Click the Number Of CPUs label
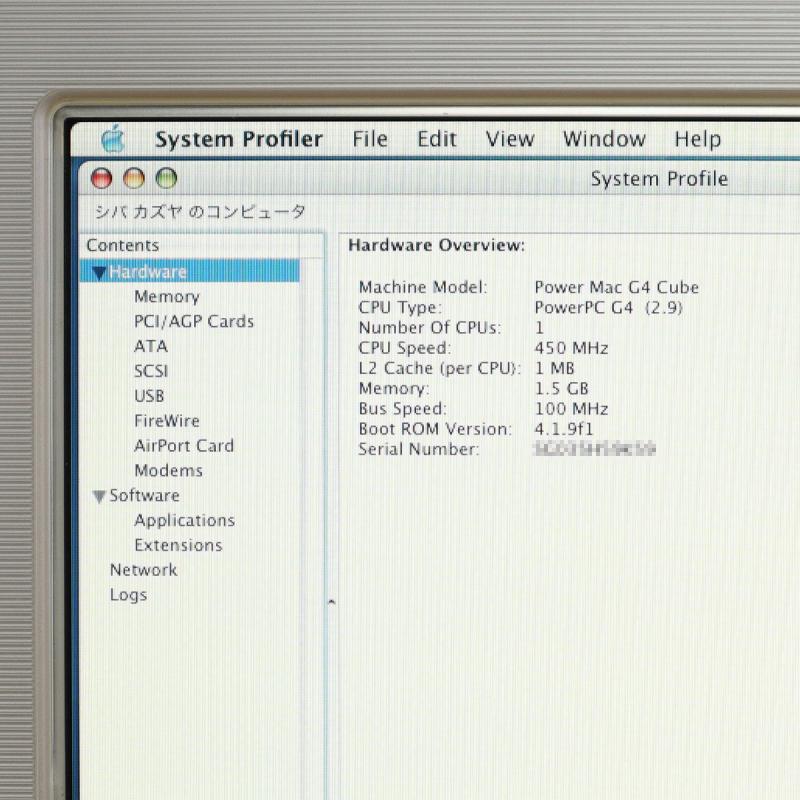This screenshot has height=800, width=800. [430, 328]
